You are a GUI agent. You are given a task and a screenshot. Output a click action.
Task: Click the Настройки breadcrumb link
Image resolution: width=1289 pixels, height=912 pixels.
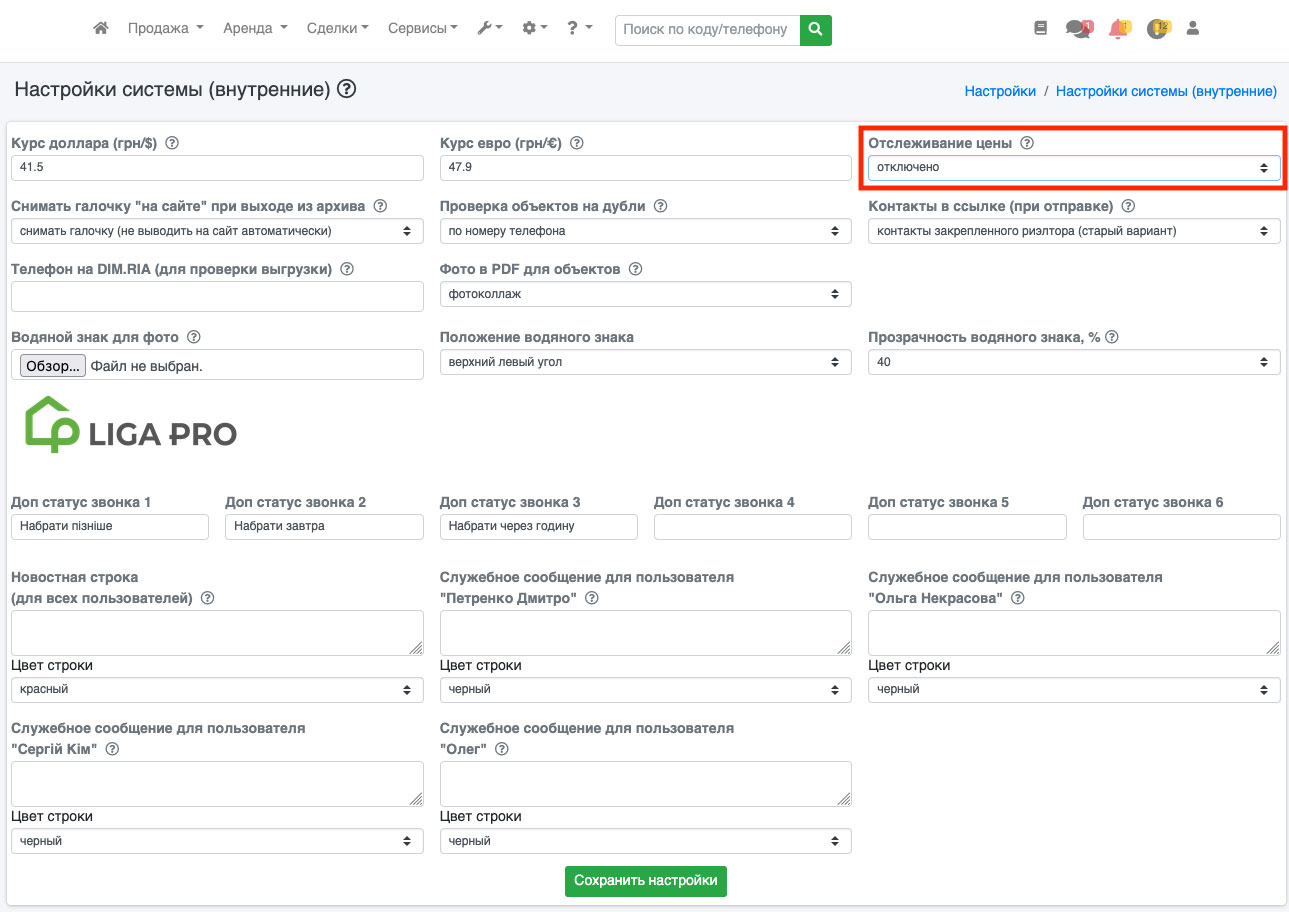click(1000, 91)
